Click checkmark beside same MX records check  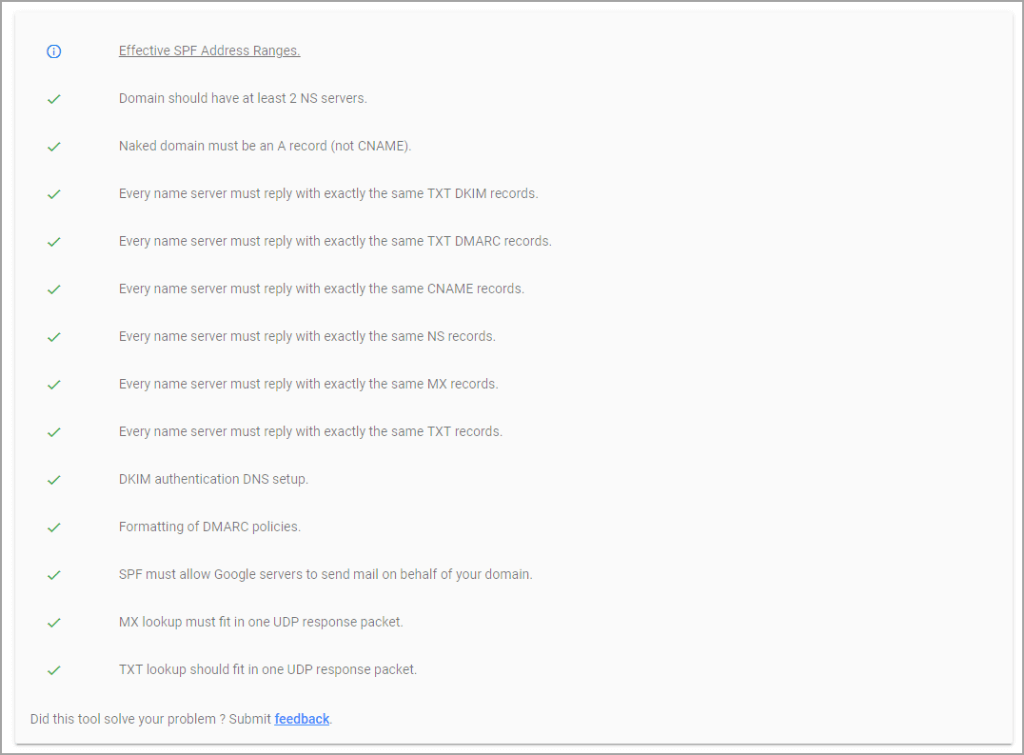(54, 384)
